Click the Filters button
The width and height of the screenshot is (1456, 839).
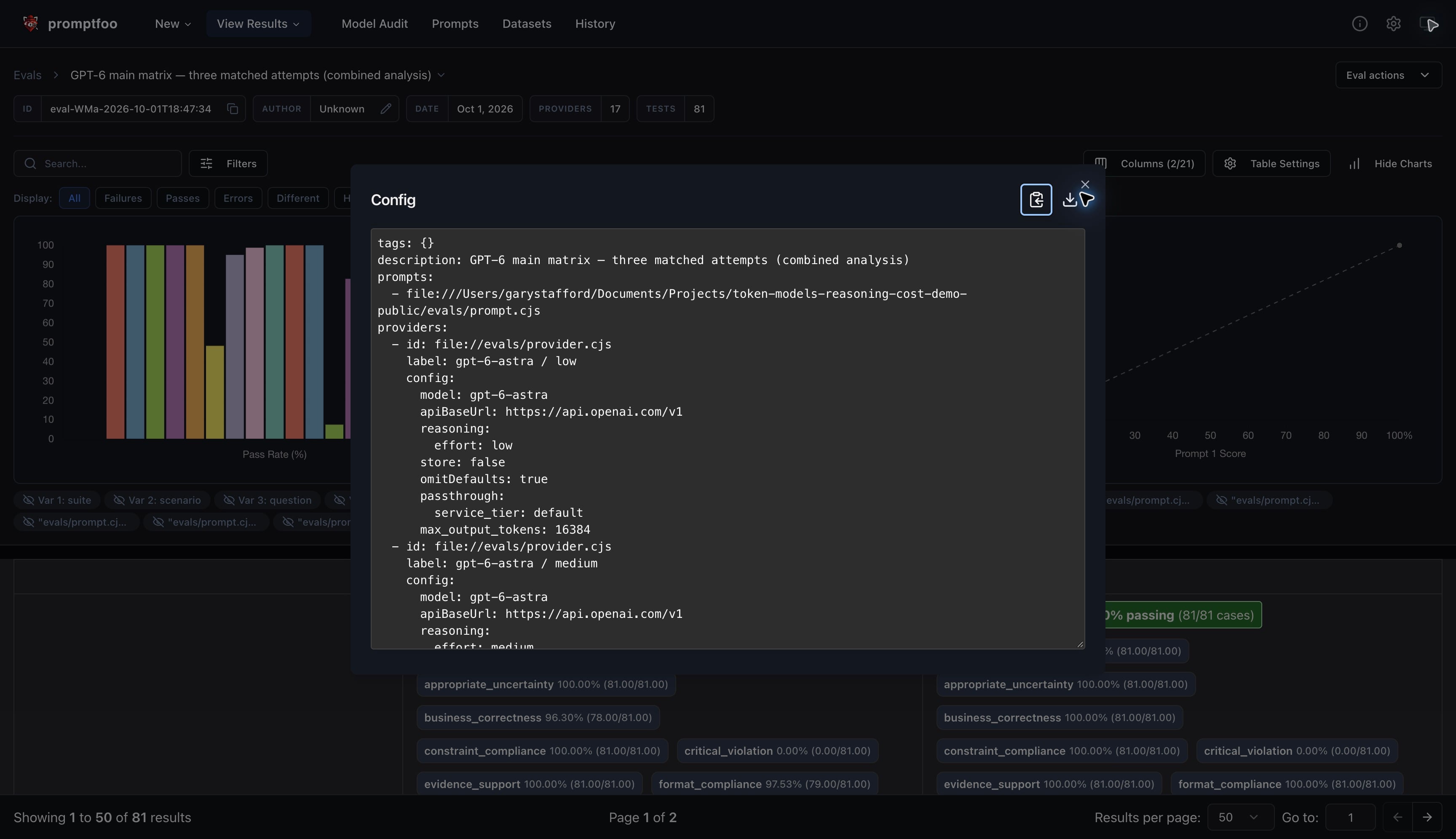tap(228, 164)
